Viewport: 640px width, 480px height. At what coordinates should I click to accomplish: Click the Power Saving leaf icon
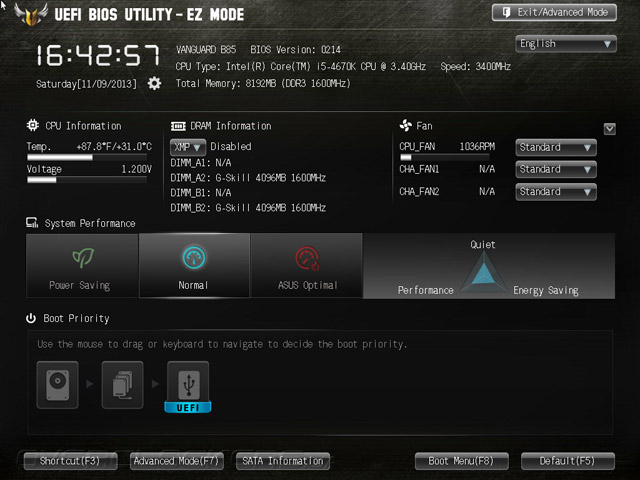(x=83, y=258)
